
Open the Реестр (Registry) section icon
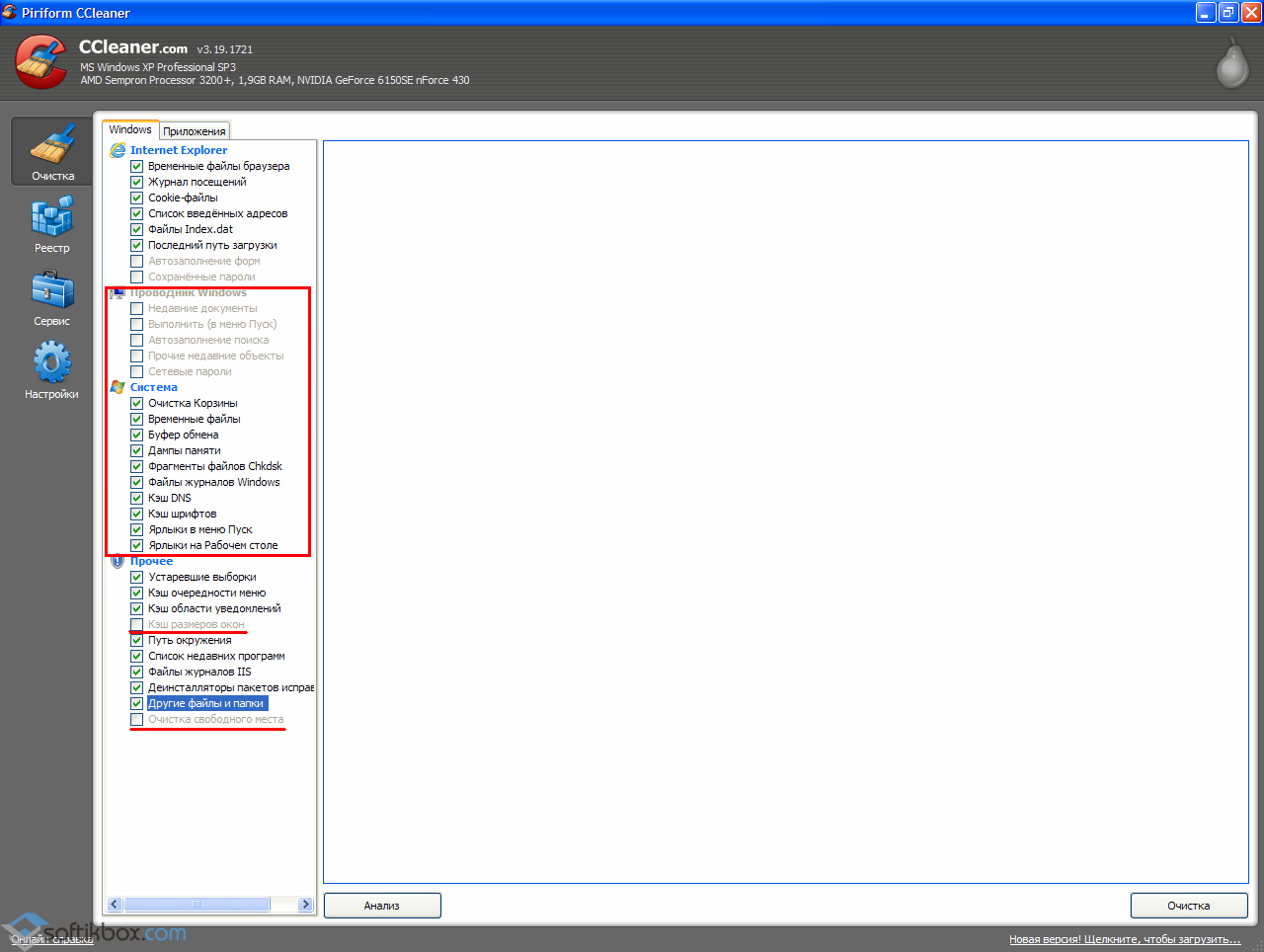[52, 217]
